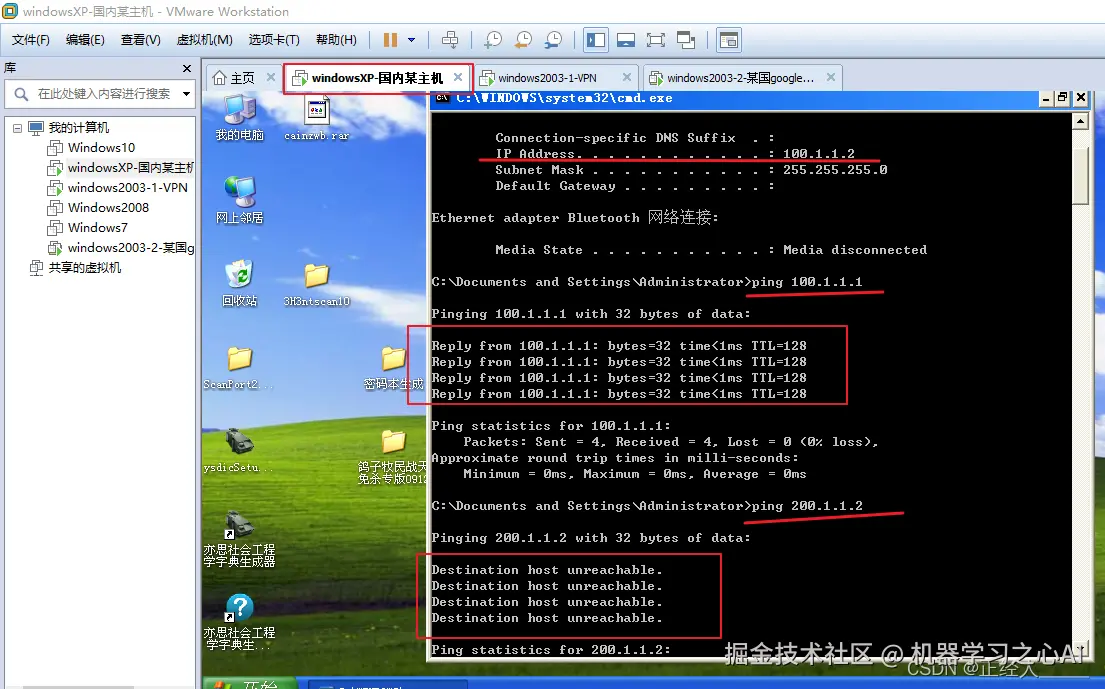Image resolution: width=1105 pixels, height=689 pixels.
Task: Select 我的计算机 in the library tree
Action: click(78, 128)
